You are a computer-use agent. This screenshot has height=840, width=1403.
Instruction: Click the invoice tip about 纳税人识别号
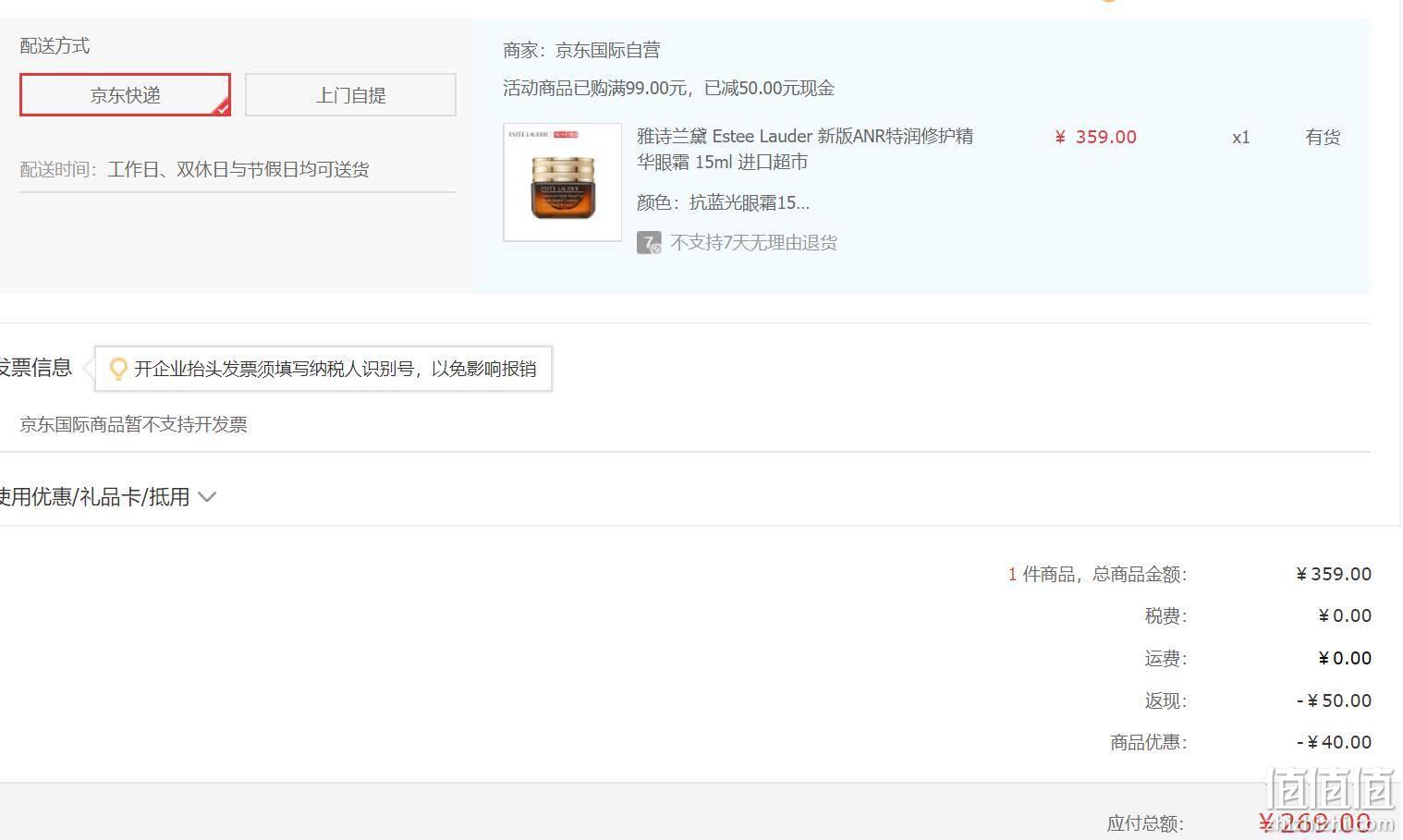point(323,369)
